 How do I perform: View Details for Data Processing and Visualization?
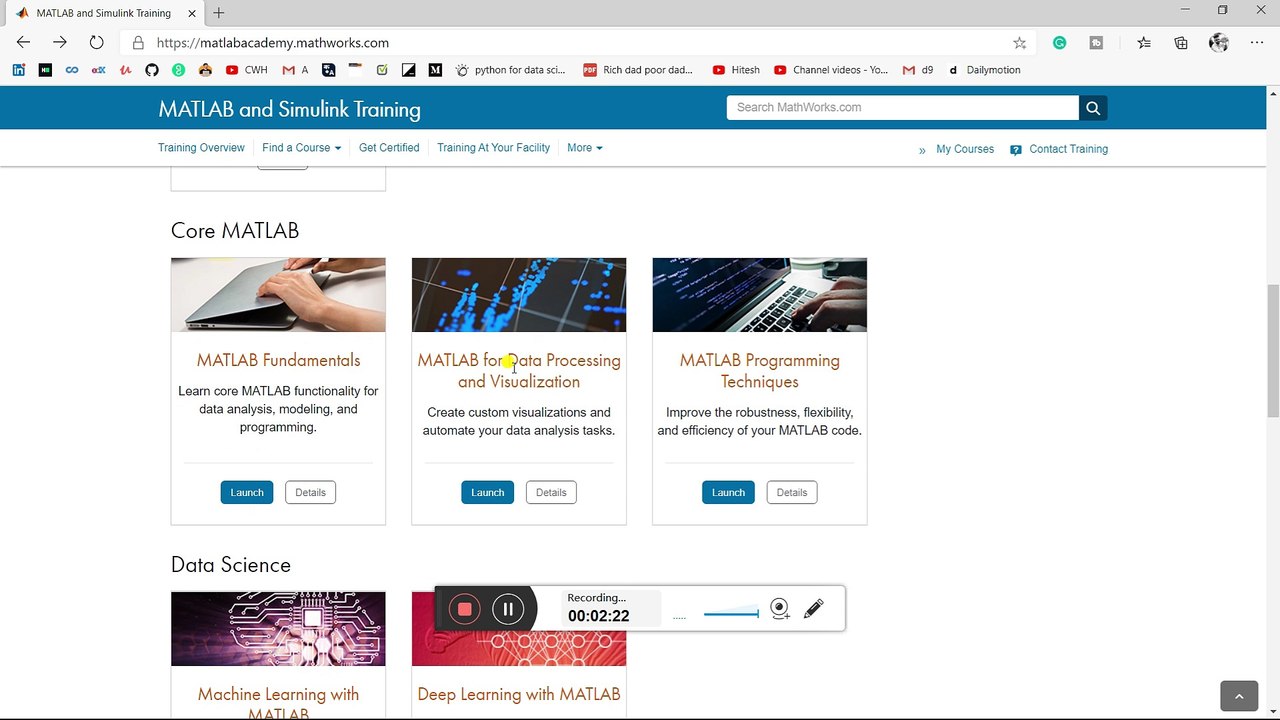click(551, 492)
